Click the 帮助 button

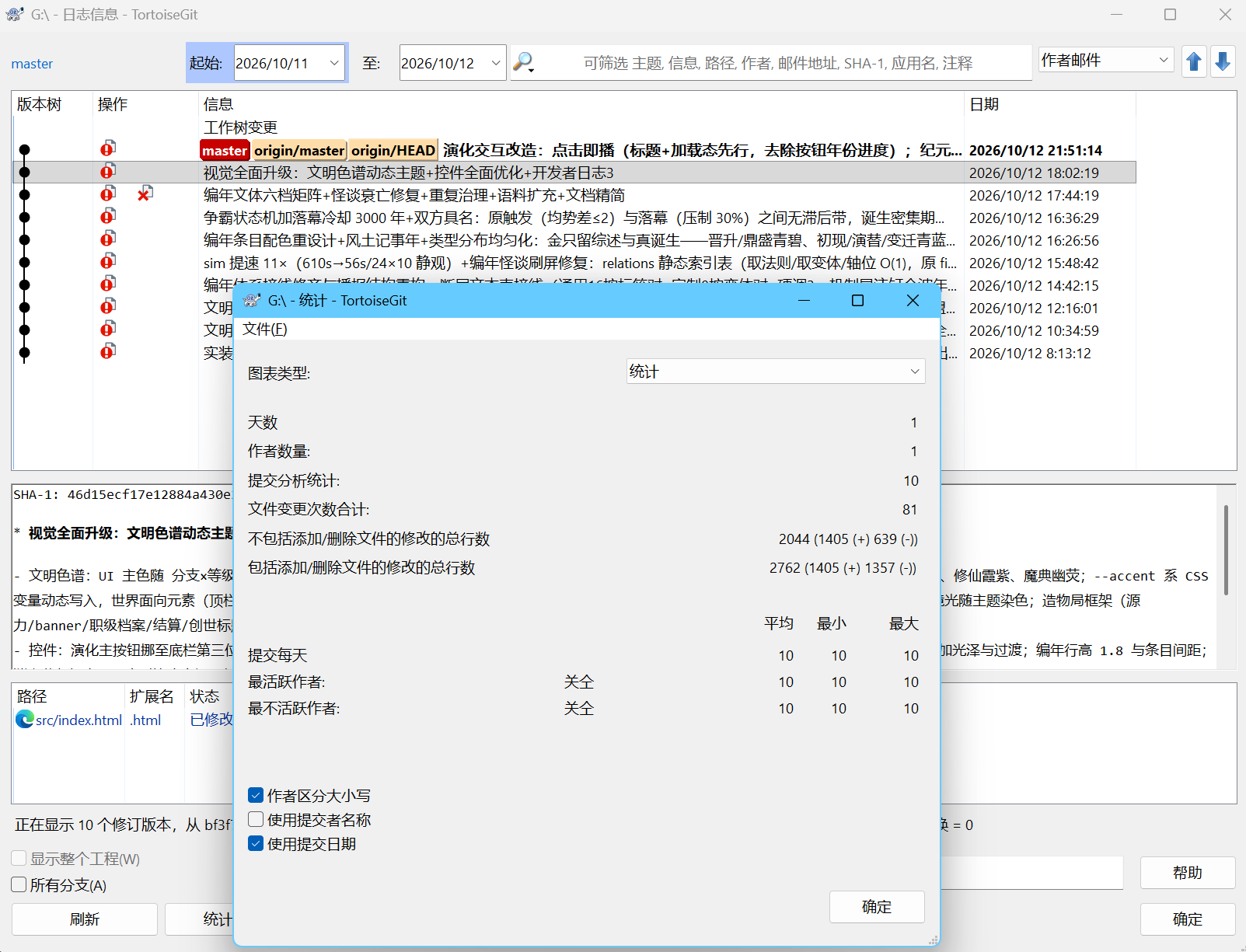coord(1188,873)
